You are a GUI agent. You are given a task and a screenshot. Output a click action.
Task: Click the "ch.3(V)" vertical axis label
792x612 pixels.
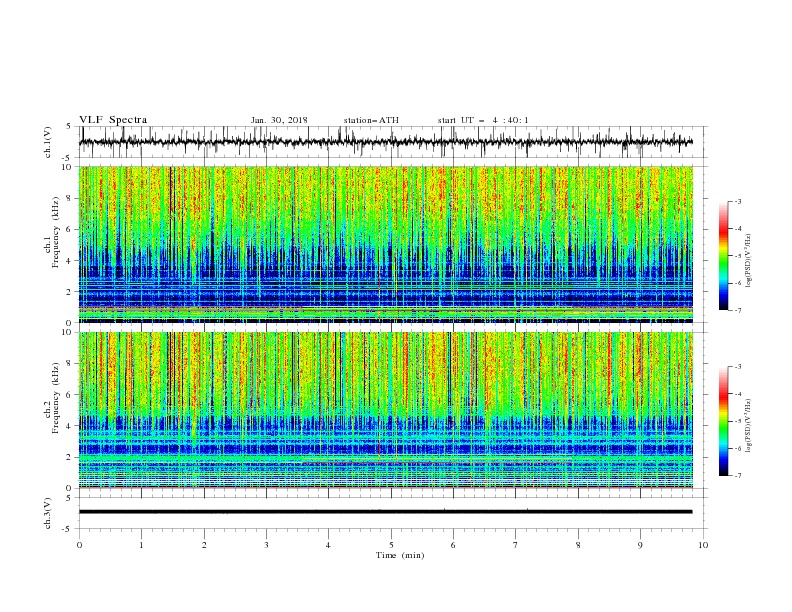[x=48, y=513]
